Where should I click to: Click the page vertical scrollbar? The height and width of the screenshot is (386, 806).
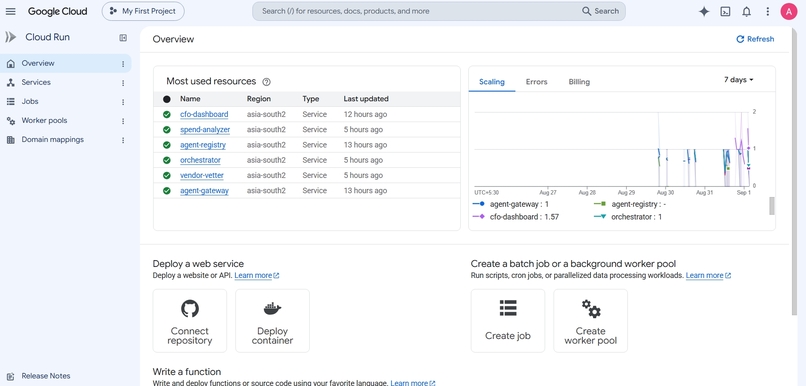click(x=794, y=171)
